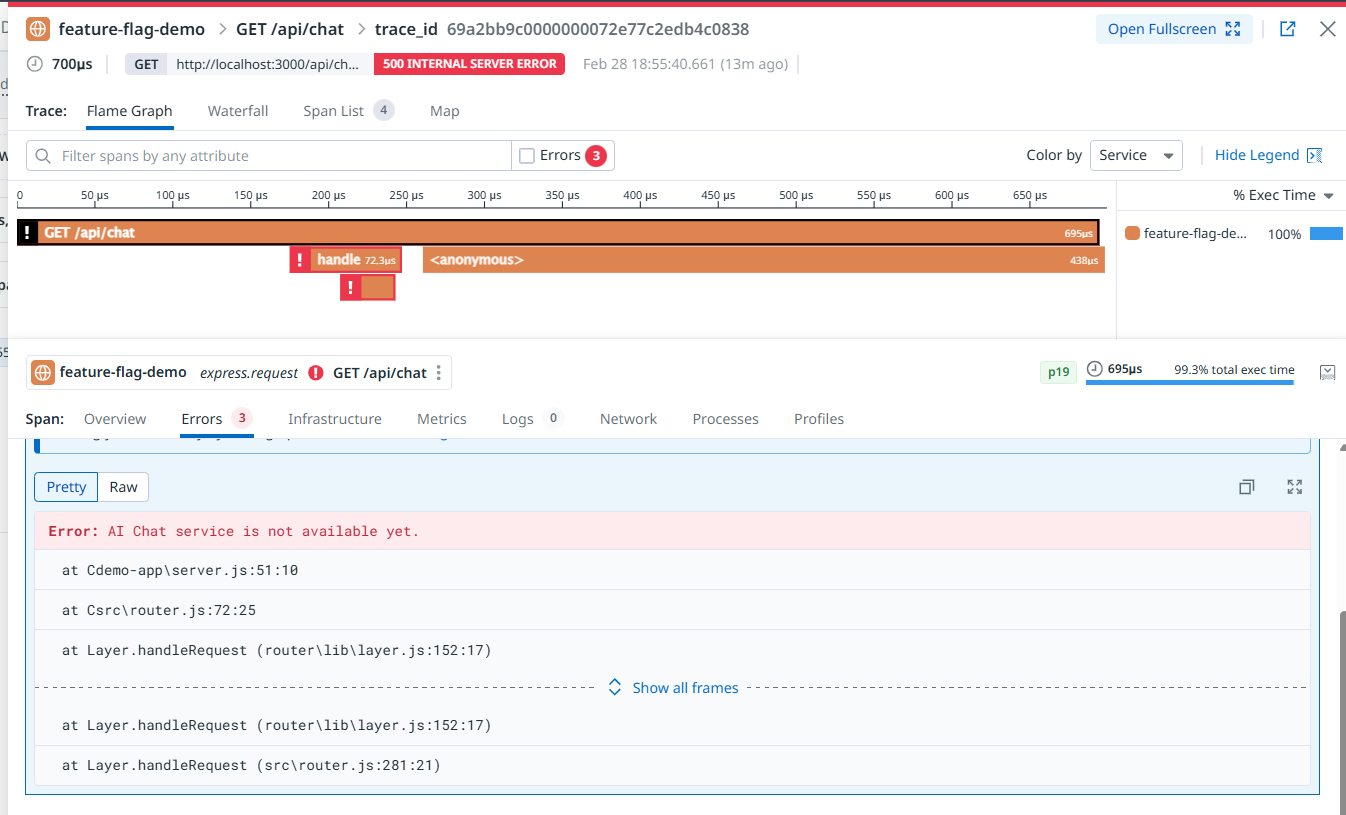
Task: Expand stack trace to fullscreen icon
Action: [1295, 487]
